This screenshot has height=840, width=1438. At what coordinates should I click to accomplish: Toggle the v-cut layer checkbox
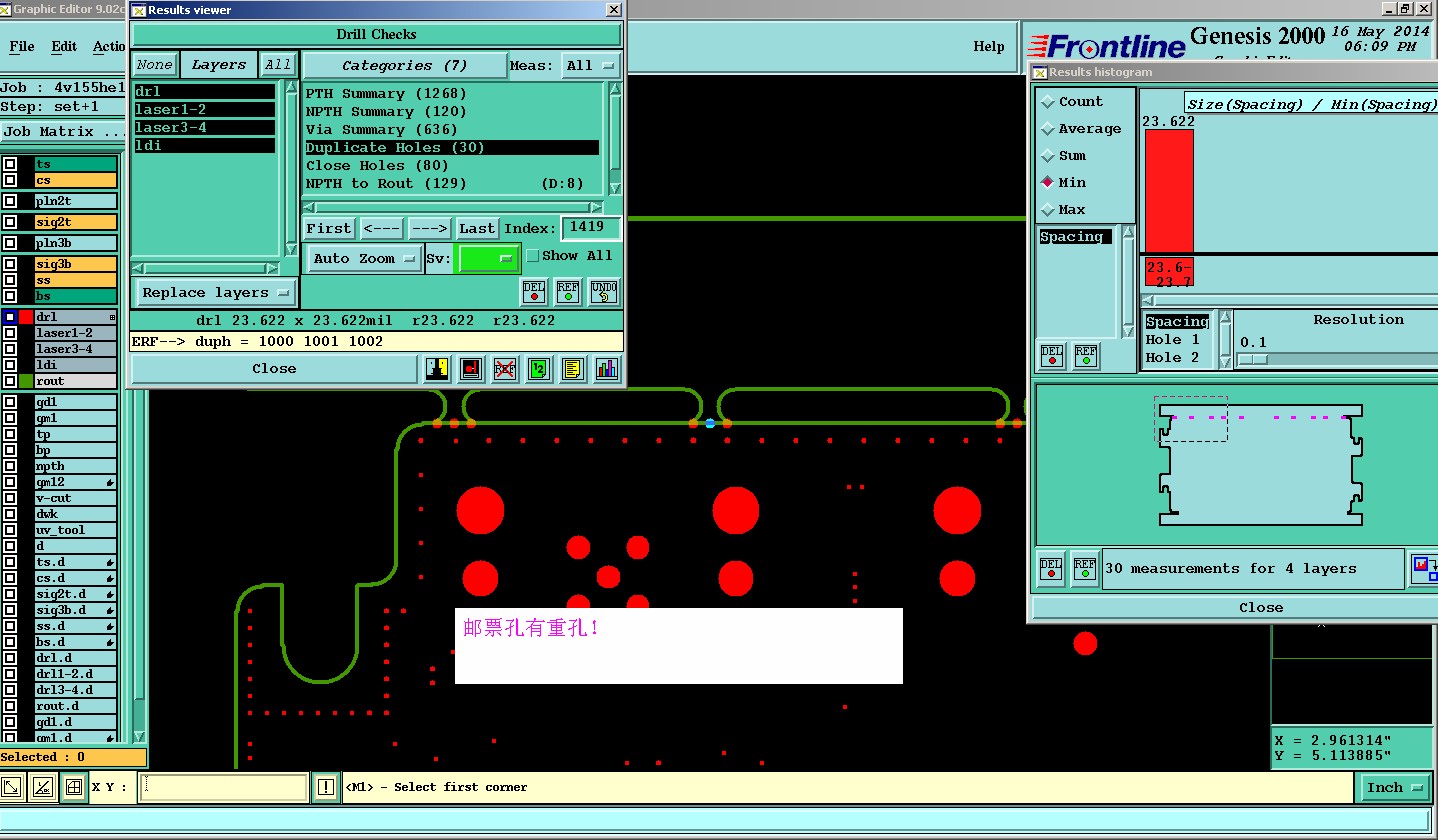[x=10, y=498]
